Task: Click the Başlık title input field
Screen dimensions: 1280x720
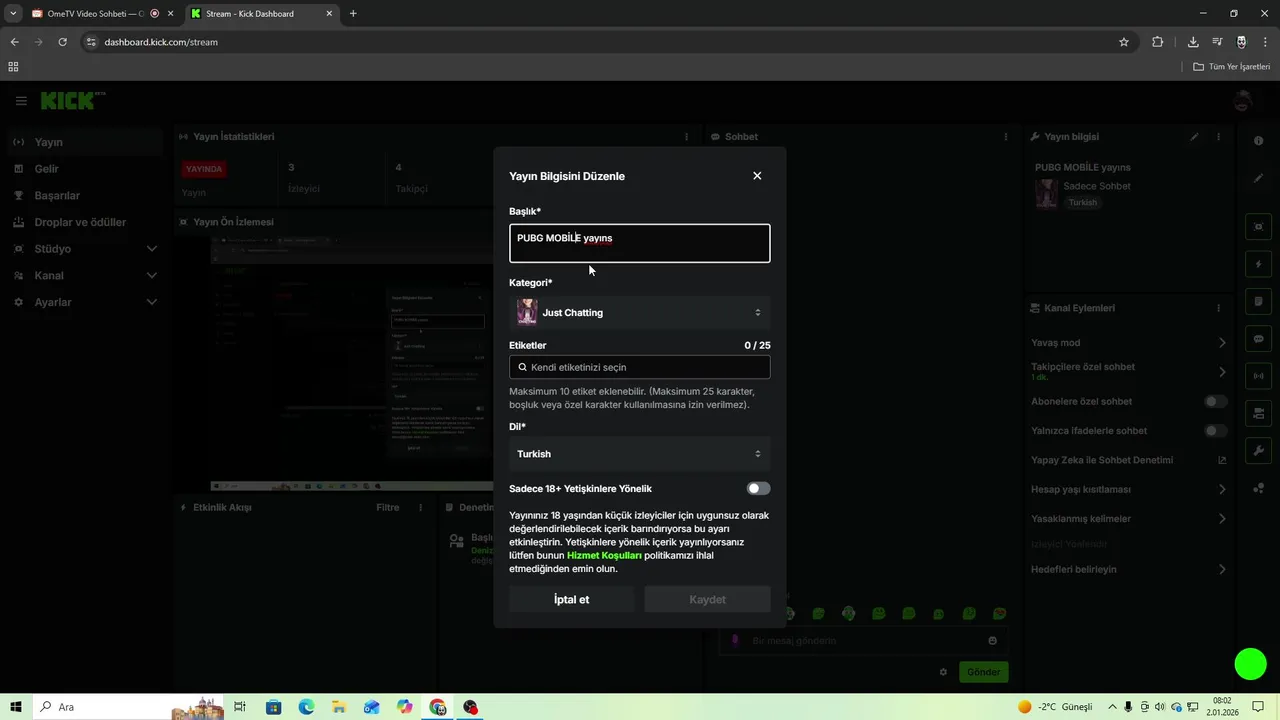Action: click(x=640, y=243)
